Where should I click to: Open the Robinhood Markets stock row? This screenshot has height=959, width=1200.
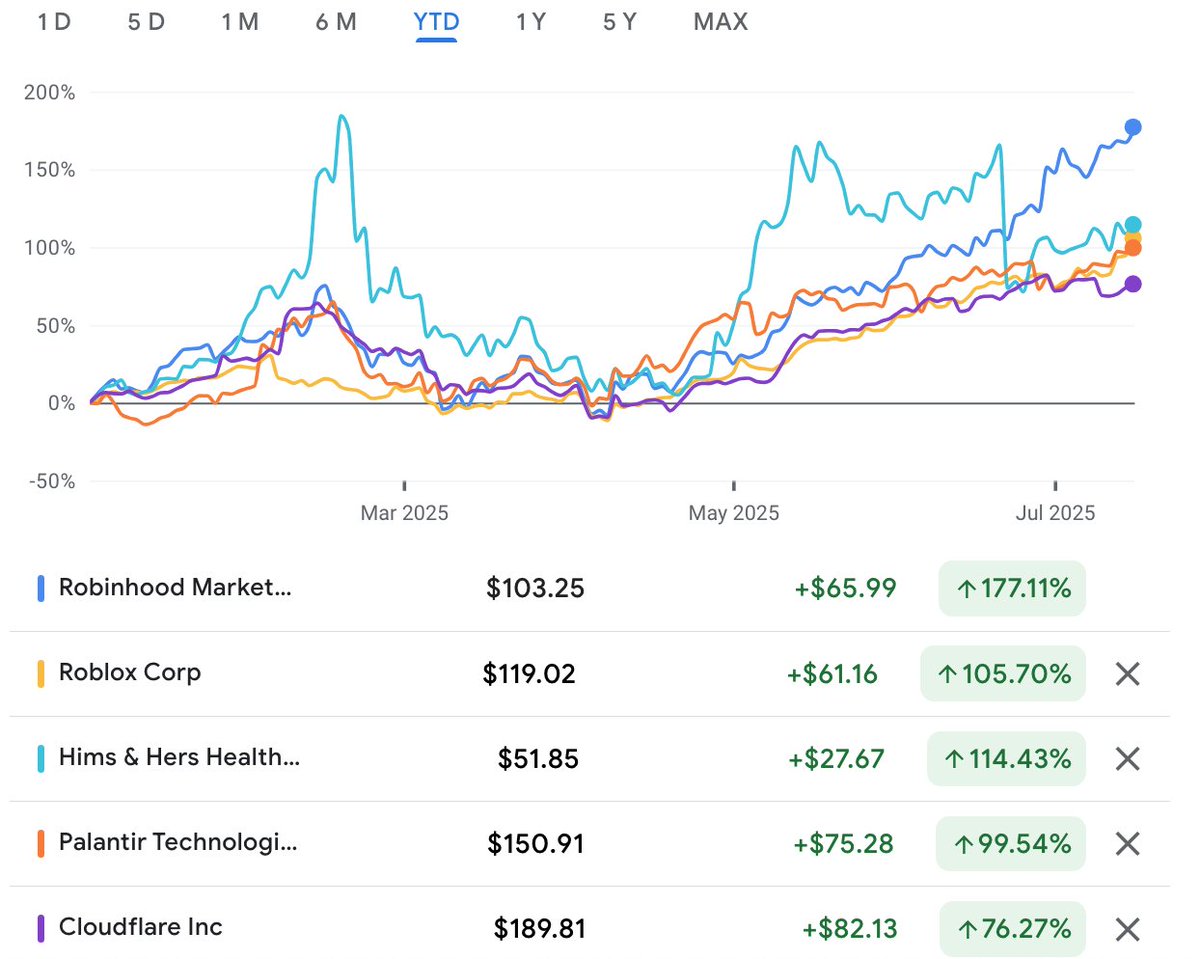590,588
